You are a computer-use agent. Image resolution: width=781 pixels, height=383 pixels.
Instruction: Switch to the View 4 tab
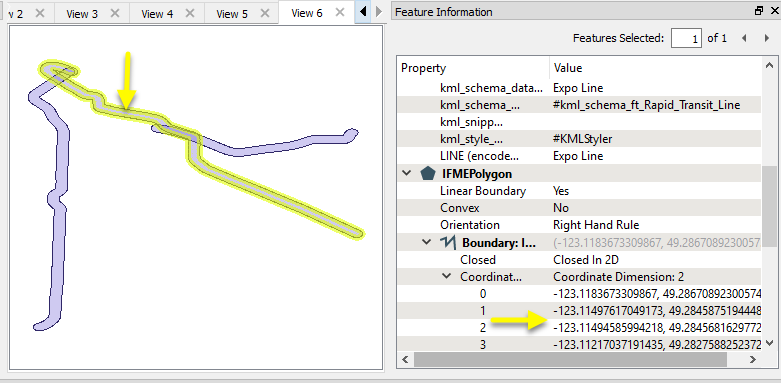[x=157, y=13]
